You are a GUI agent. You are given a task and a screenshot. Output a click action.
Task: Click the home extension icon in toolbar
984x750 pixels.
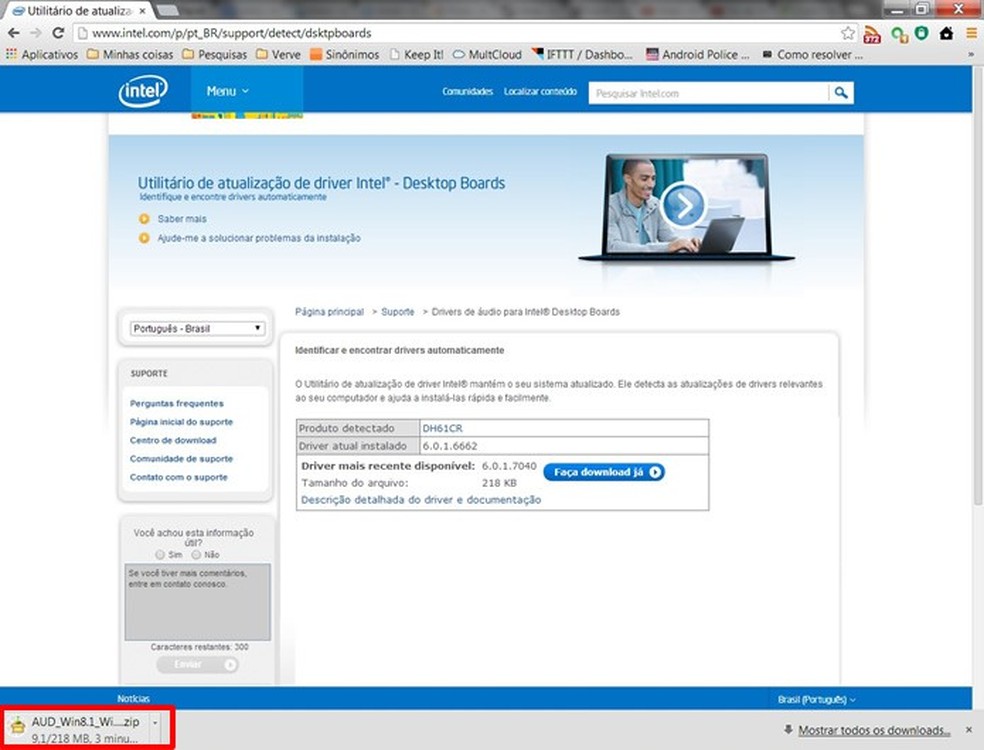946,33
